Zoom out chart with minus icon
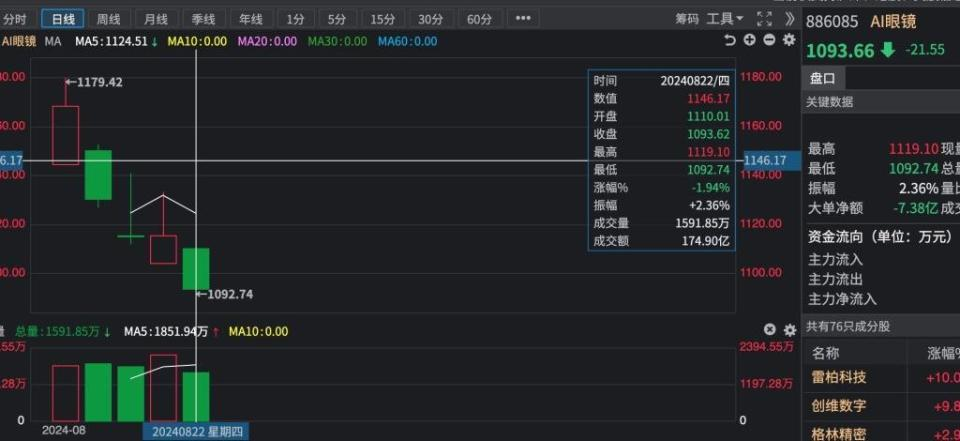This screenshot has height=441, width=960. (x=770, y=40)
